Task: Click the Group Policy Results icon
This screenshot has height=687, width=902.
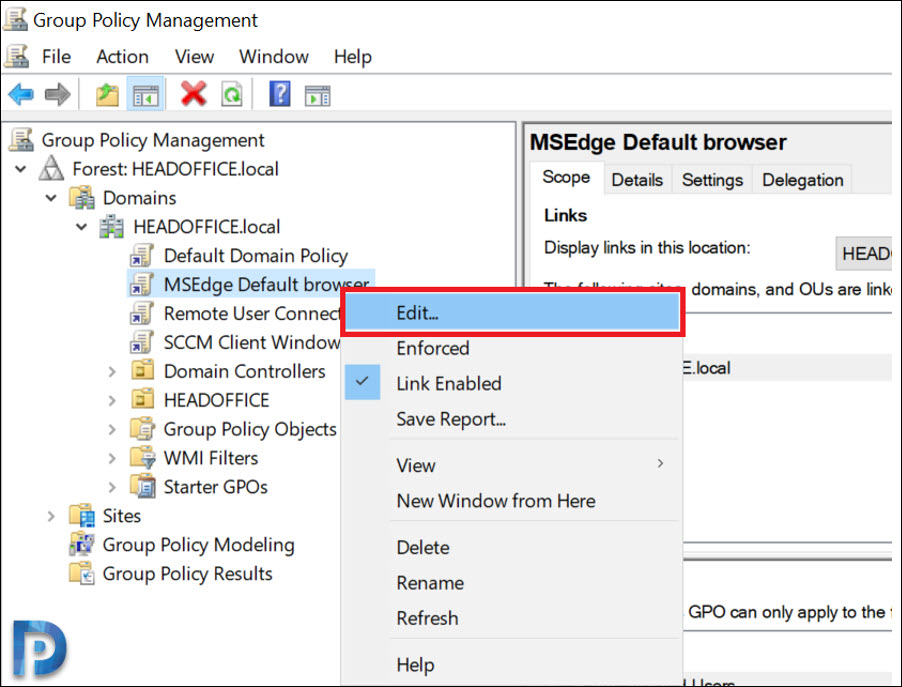Action: 82,573
